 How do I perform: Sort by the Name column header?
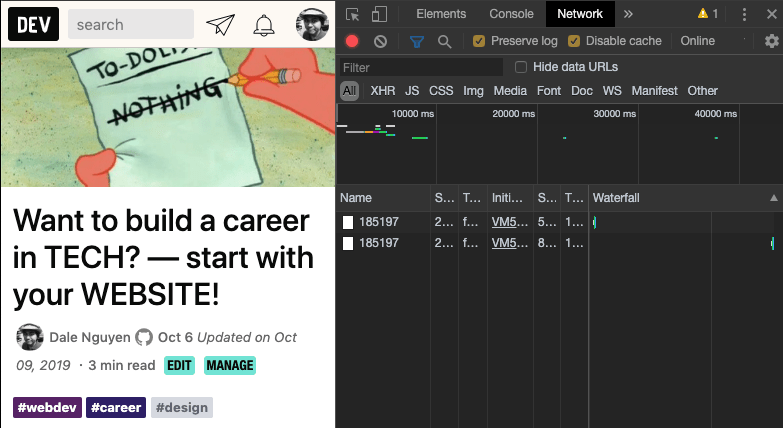(x=384, y=198)
